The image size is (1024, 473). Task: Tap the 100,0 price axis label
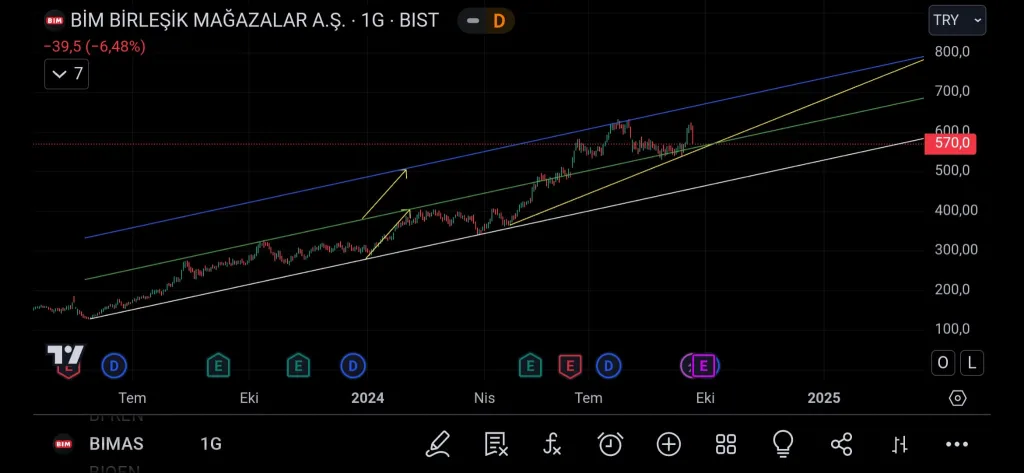tap(952, 329)
